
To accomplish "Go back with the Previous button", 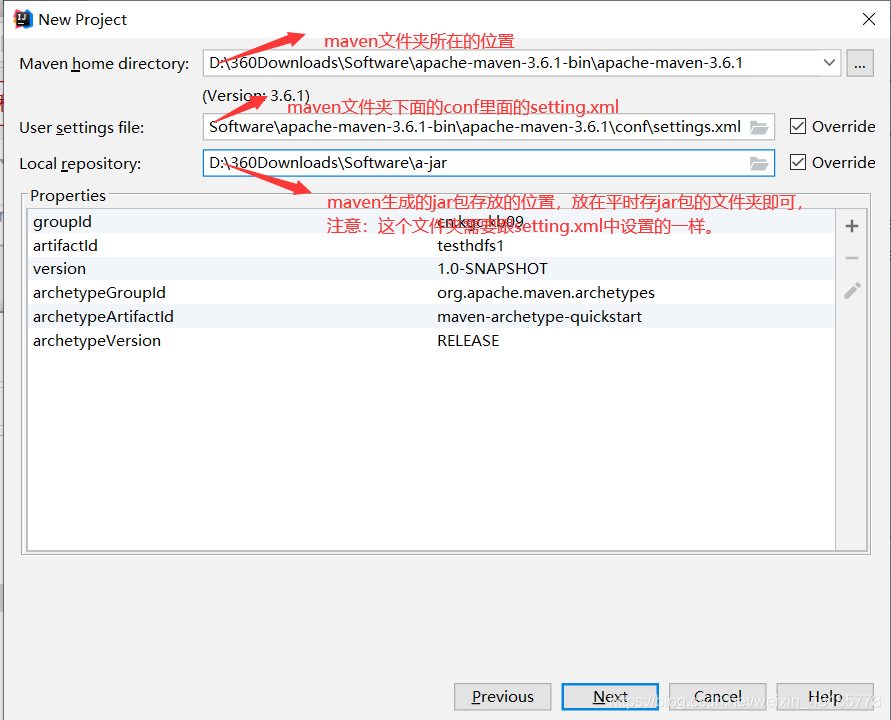I will click(x=502, y=697).
